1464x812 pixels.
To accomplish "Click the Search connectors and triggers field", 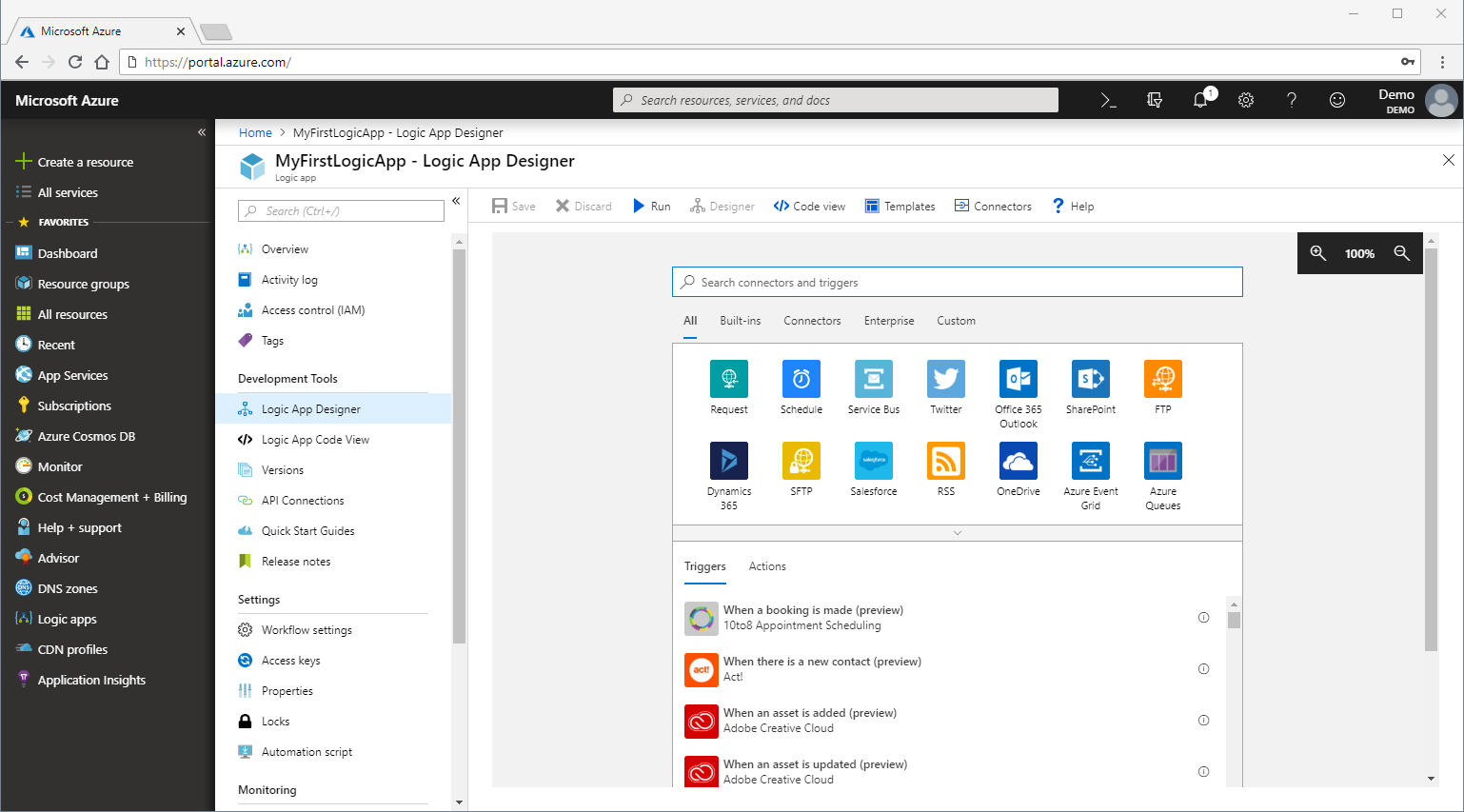I will pyautogui.click(x=958, y=282).
